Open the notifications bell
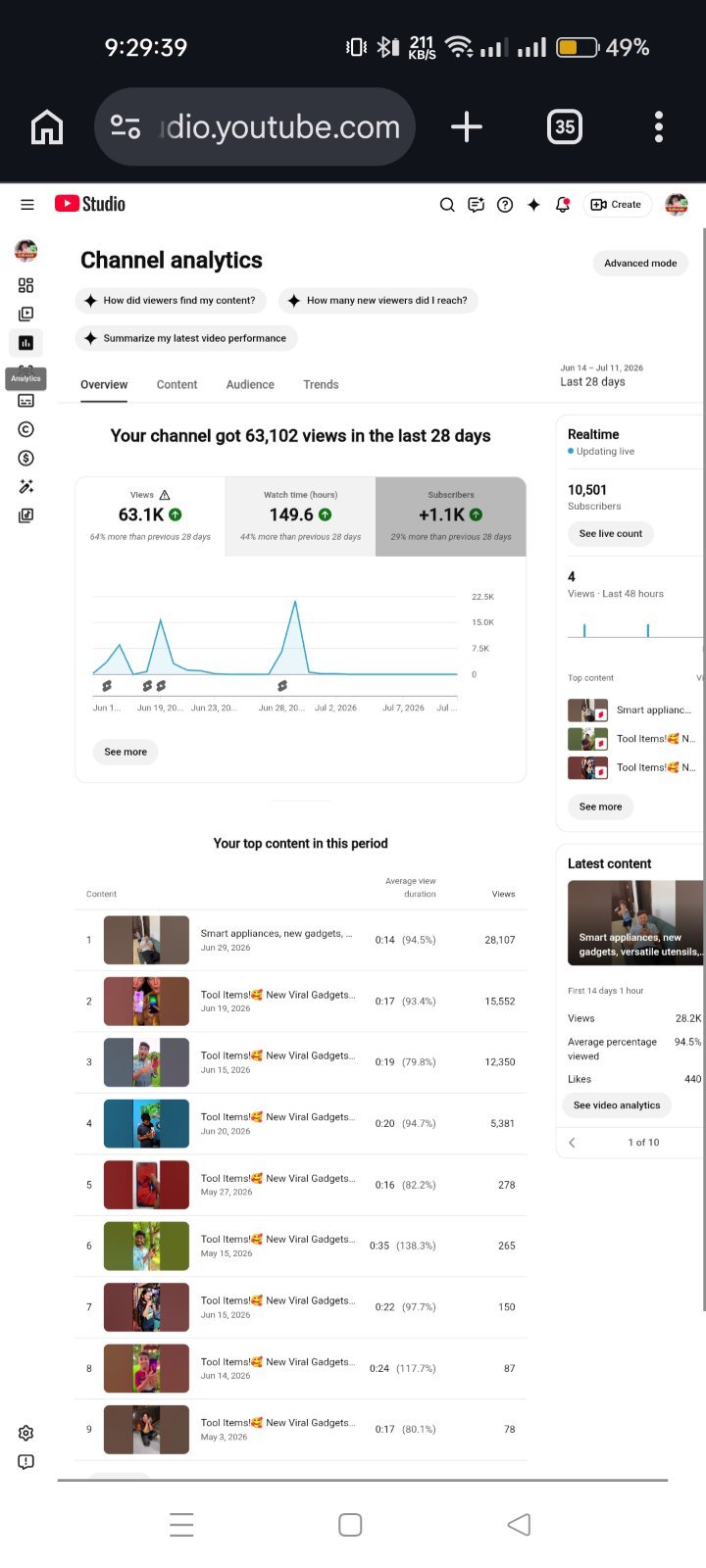 tap(563, 205)
